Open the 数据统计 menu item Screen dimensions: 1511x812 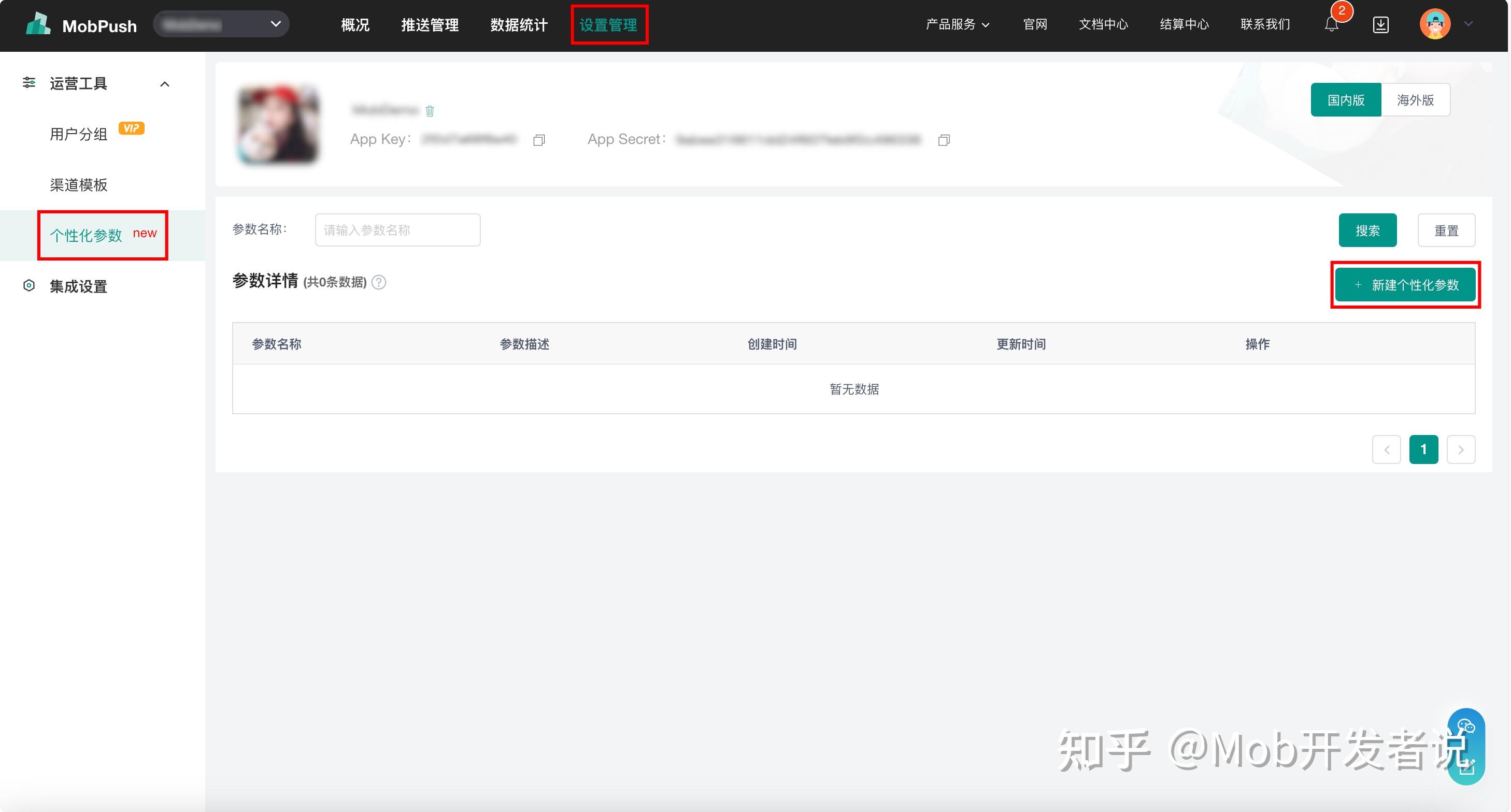[x=519, y=25]
